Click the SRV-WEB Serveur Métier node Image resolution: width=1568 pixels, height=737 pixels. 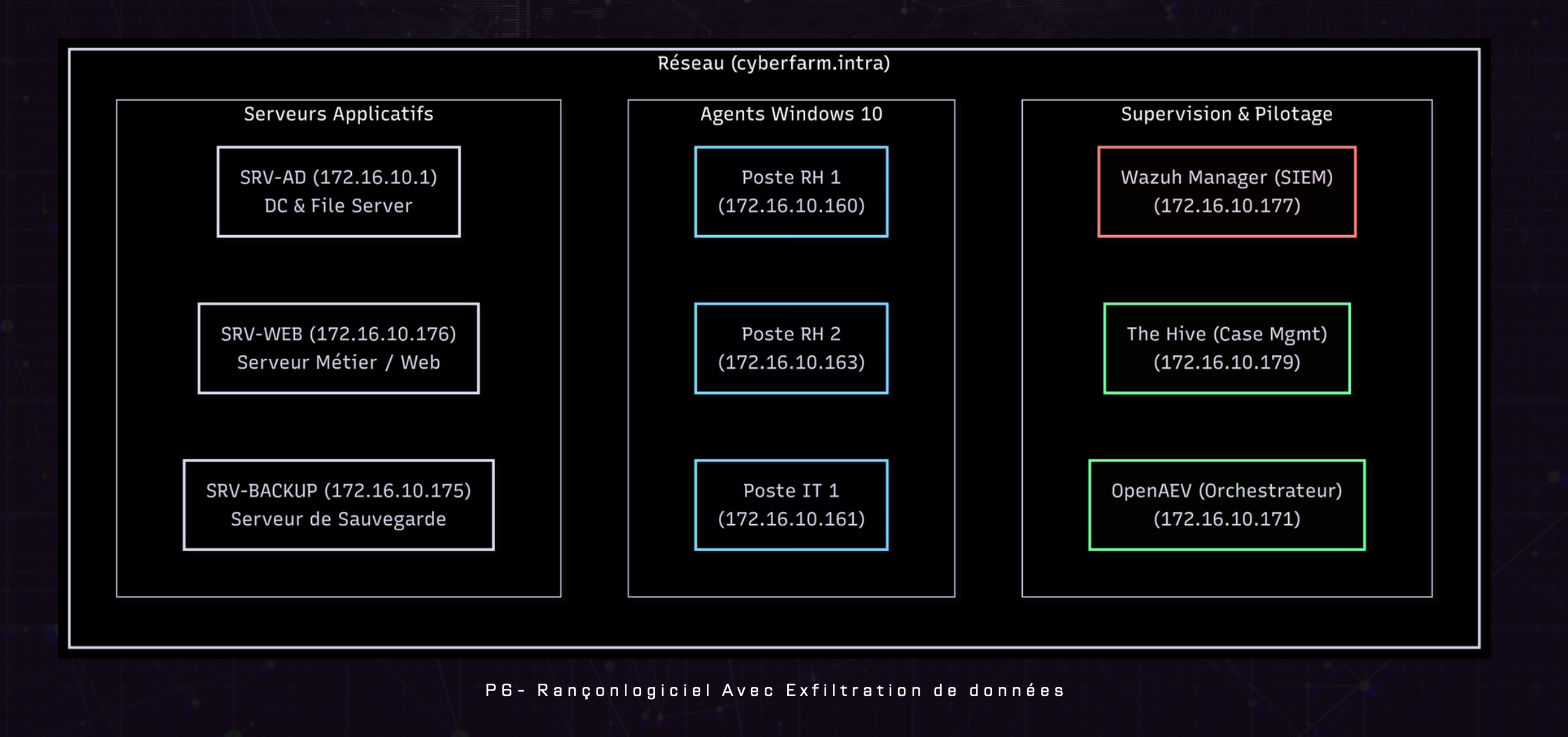click(x=338, y=347)
